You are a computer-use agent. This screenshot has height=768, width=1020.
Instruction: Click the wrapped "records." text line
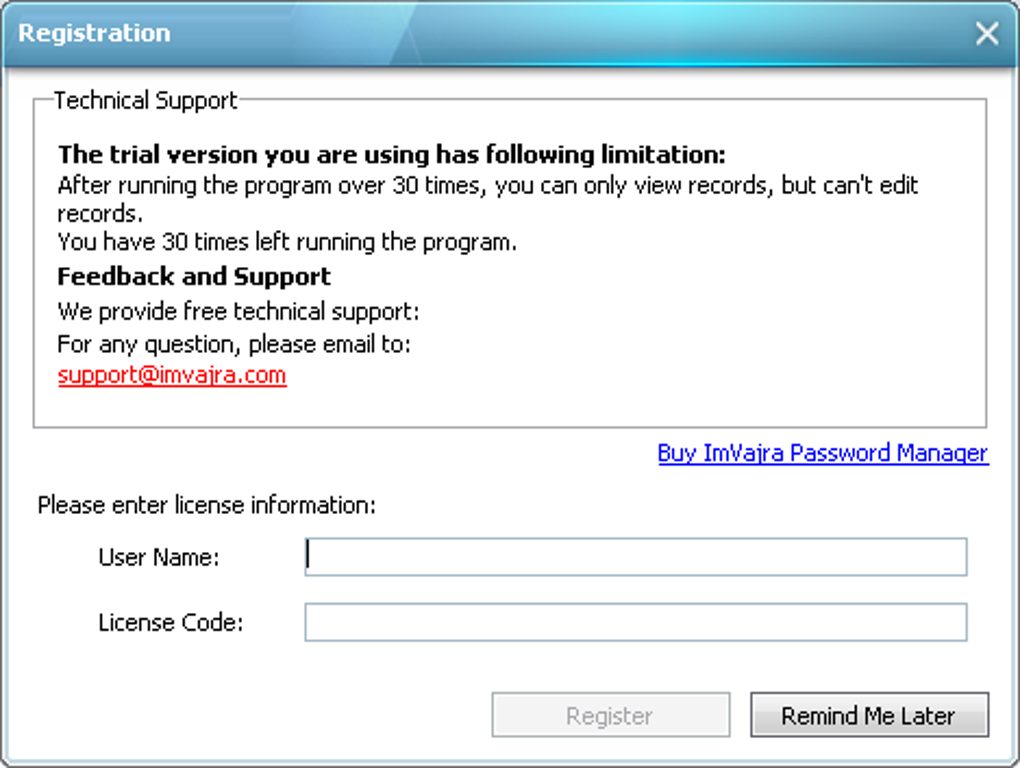click(100, 214)
